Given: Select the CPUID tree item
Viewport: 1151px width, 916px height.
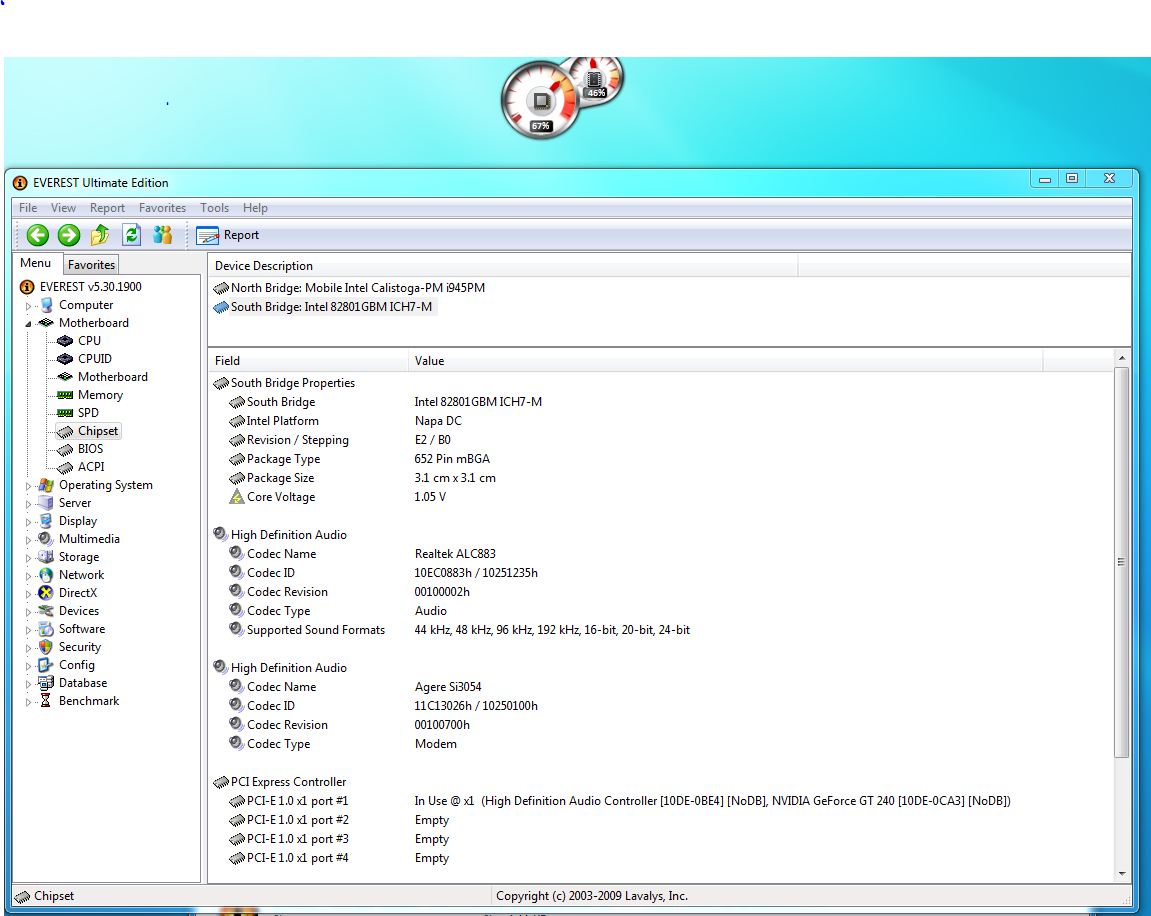Looking at the screenshot, I should (x=95, y=359).
